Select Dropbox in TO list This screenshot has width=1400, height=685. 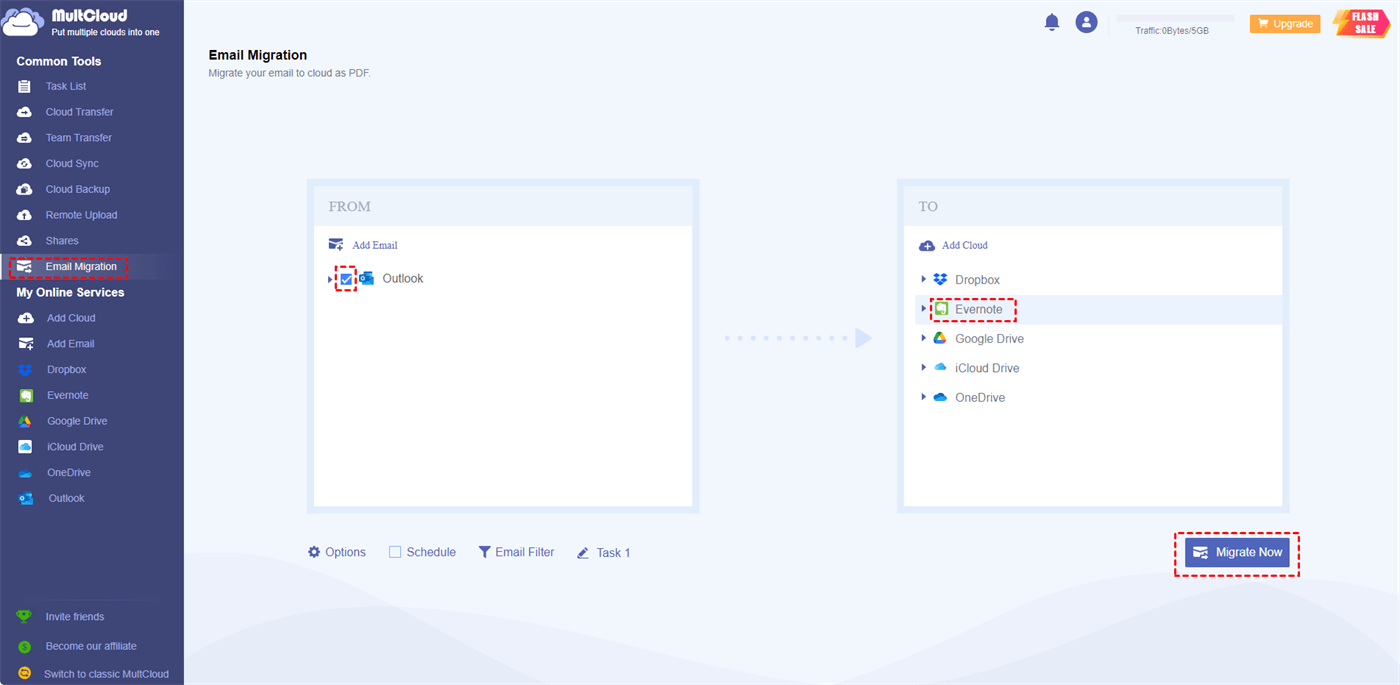[x=977, y=280]
